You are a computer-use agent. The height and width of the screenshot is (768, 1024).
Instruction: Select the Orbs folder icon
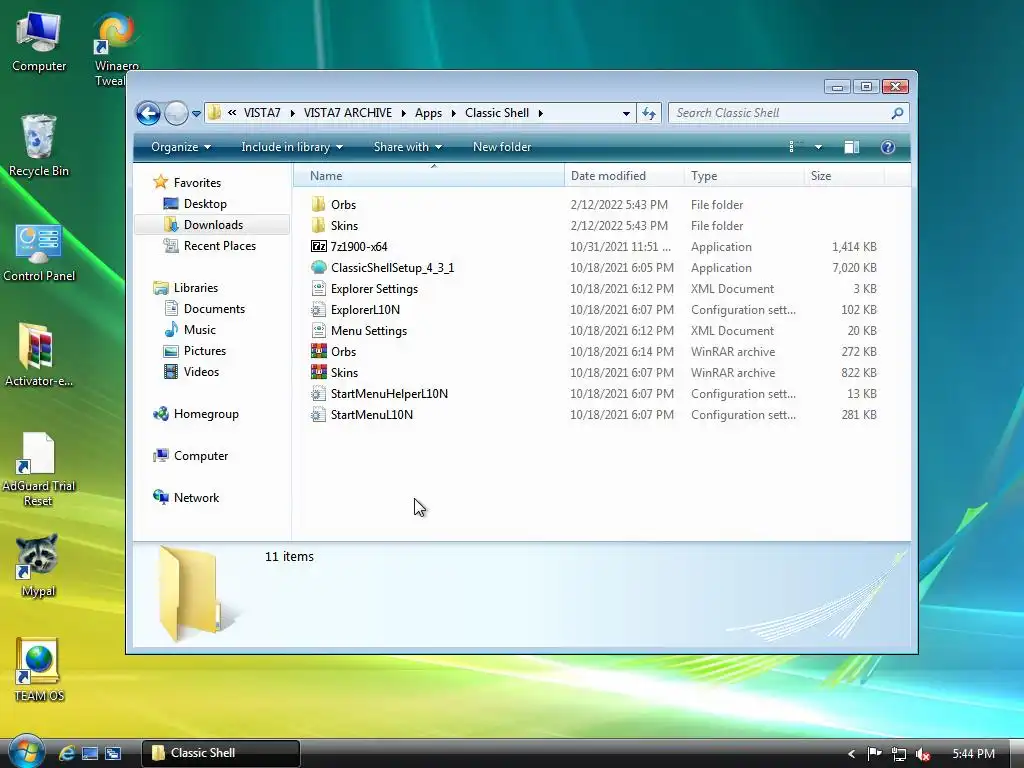[x=318, y=204]
